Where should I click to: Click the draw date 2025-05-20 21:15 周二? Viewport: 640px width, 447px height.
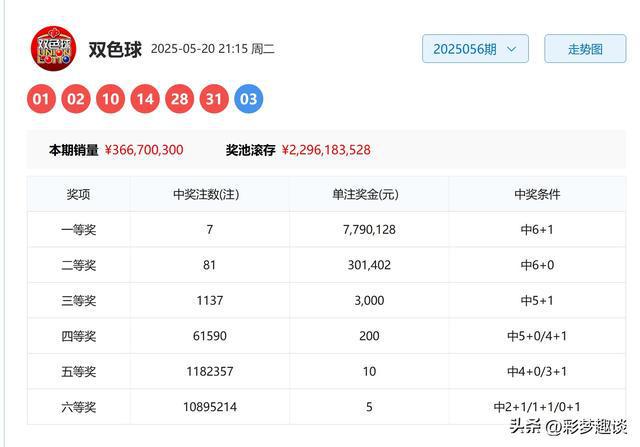pyautogui.click(x=213, y=49)
